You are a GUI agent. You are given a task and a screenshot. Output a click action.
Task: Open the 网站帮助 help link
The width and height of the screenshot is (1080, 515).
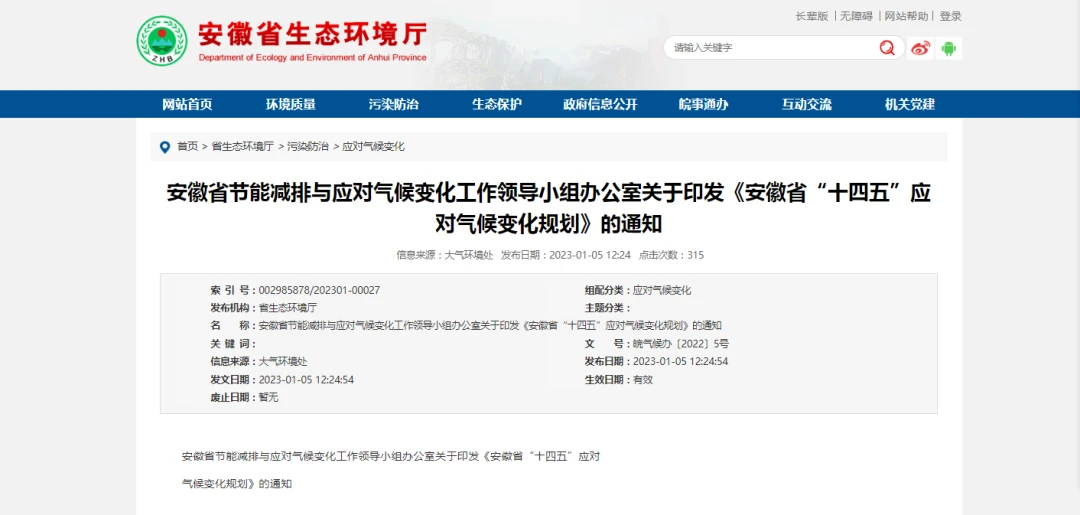(906, 16)
